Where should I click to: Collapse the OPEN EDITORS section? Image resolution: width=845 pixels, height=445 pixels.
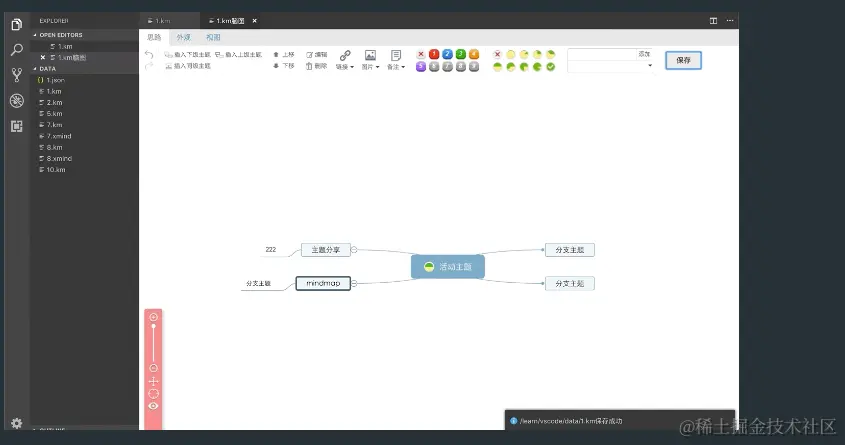click(61, 35)
